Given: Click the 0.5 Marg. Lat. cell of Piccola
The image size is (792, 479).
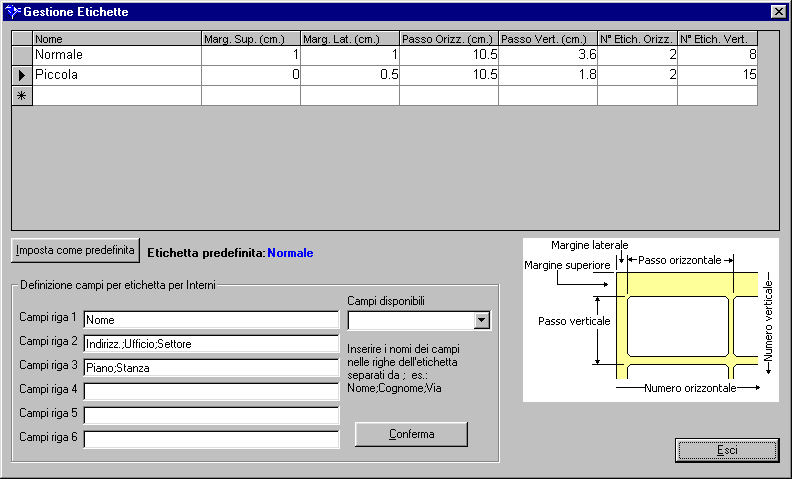Looking at the screenshot, I should [x=350, y=75].
